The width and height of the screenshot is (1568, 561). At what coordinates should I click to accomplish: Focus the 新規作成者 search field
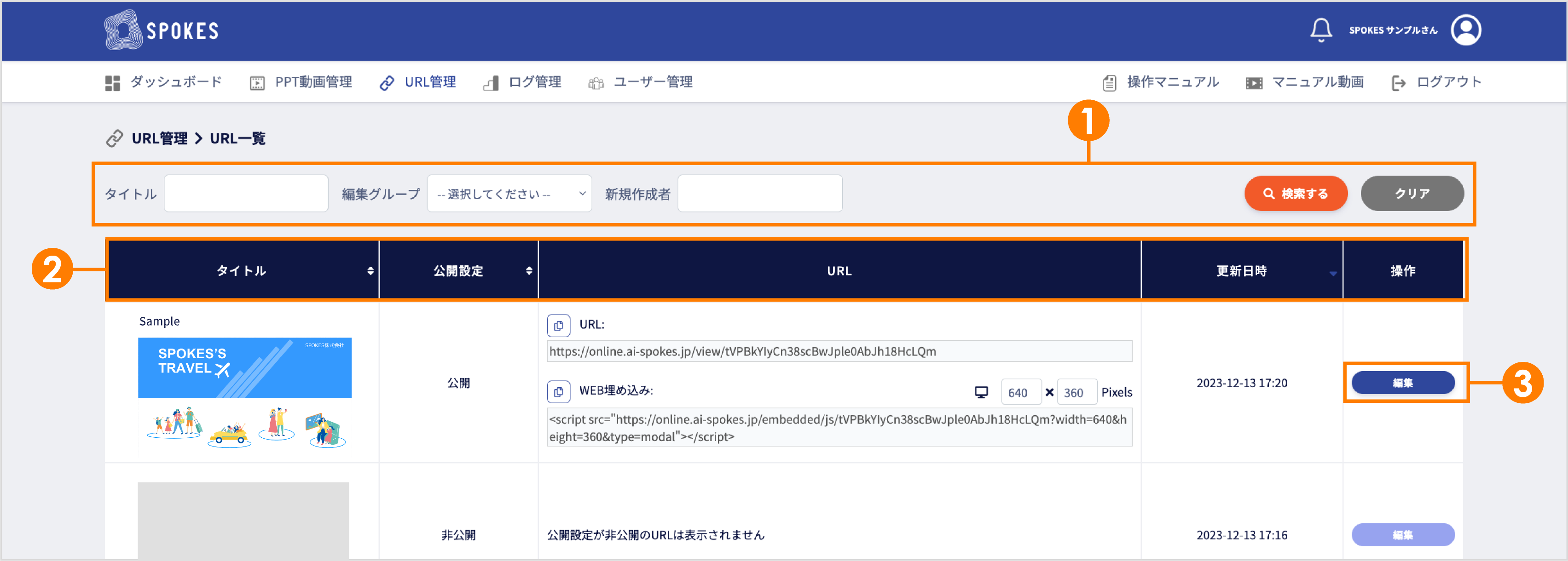(x=760, y=194)
